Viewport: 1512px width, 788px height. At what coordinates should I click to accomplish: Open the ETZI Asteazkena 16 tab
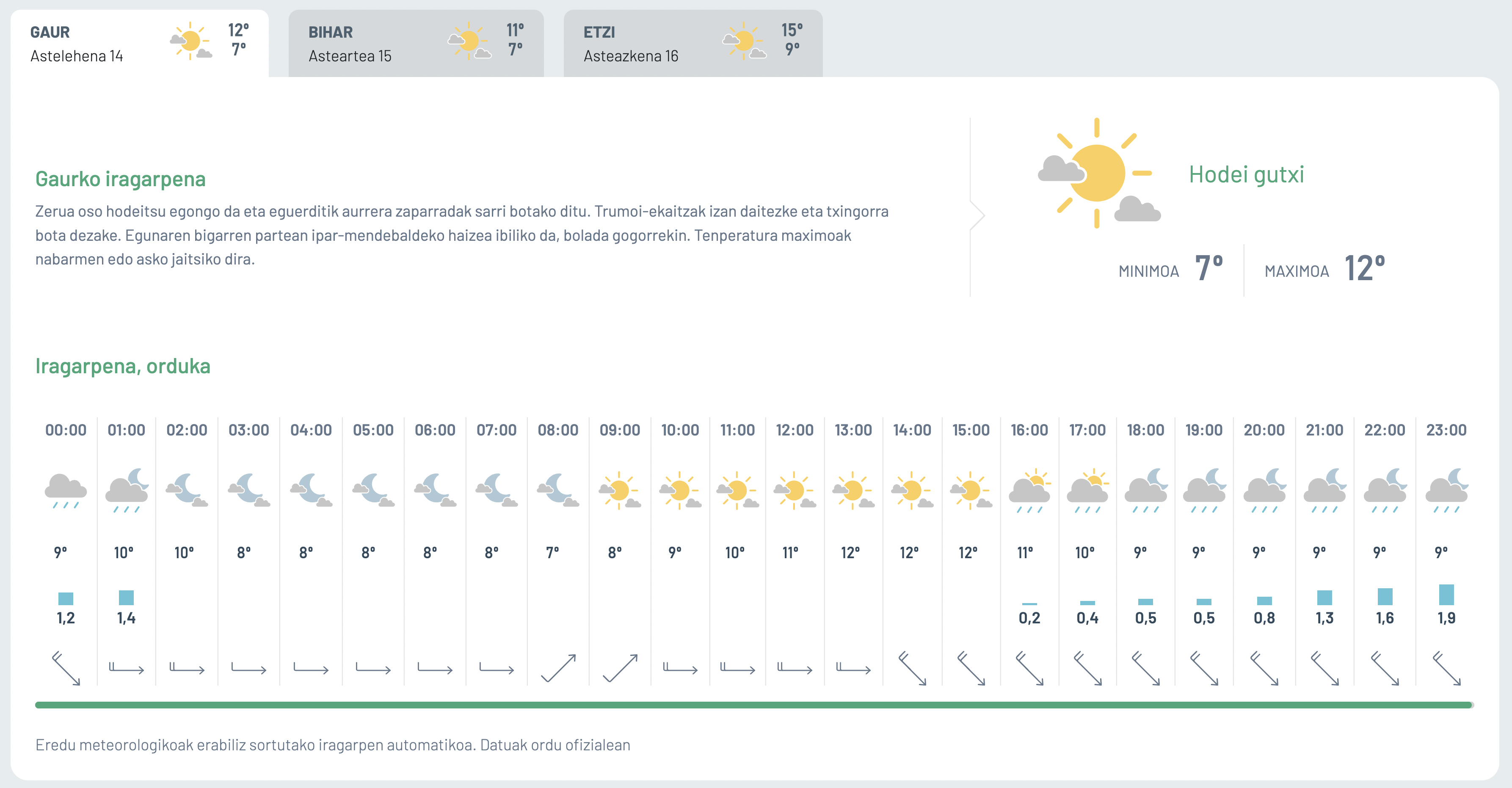pyautogui.click(x=693, y=44)
